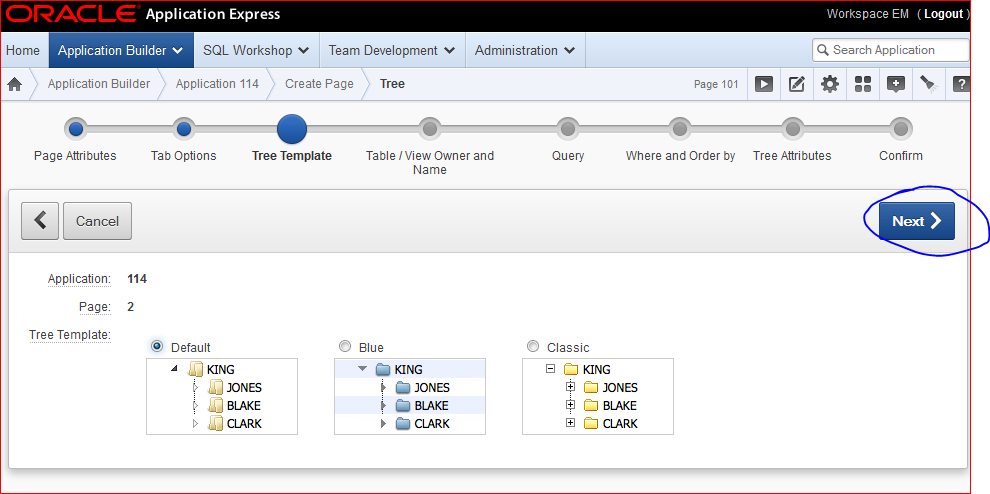
Task: Click KING folder icon in Blue tree
Action: coord(383,370)
